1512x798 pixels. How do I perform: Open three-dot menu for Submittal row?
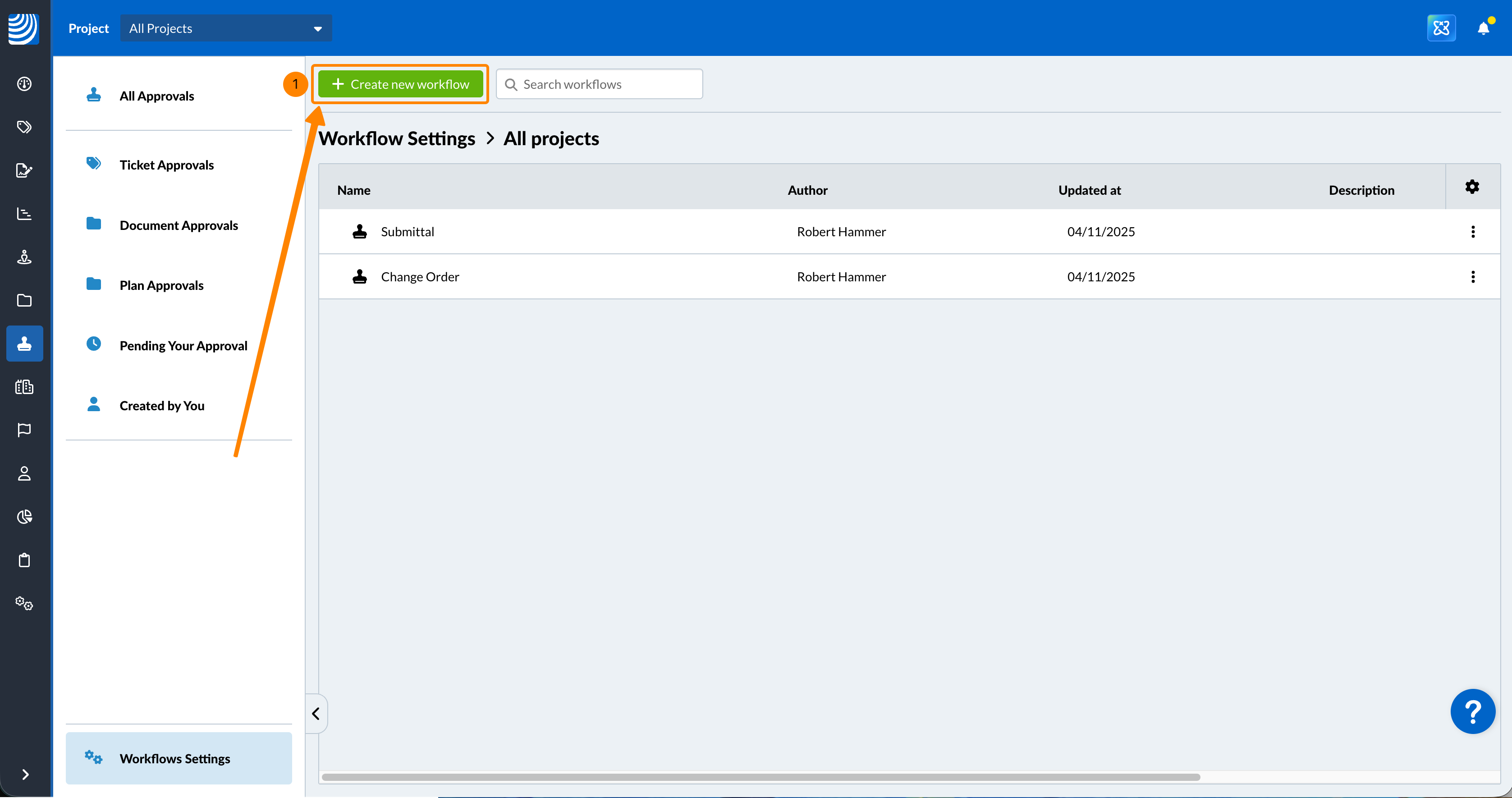(1473, 232)
